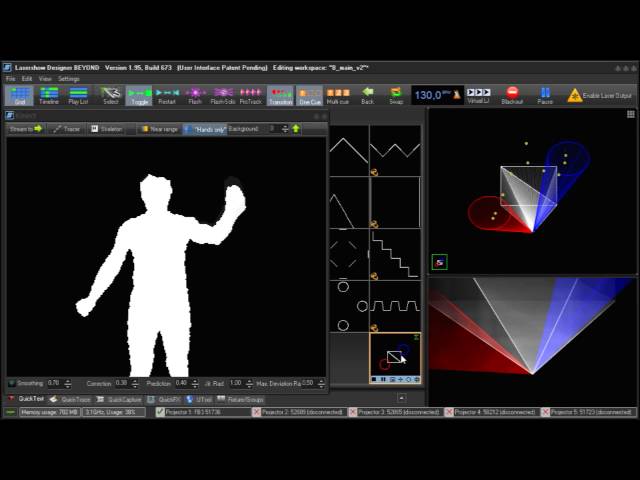640x480 pixels.
Task: Open the File menu
Action: point(10,79)
